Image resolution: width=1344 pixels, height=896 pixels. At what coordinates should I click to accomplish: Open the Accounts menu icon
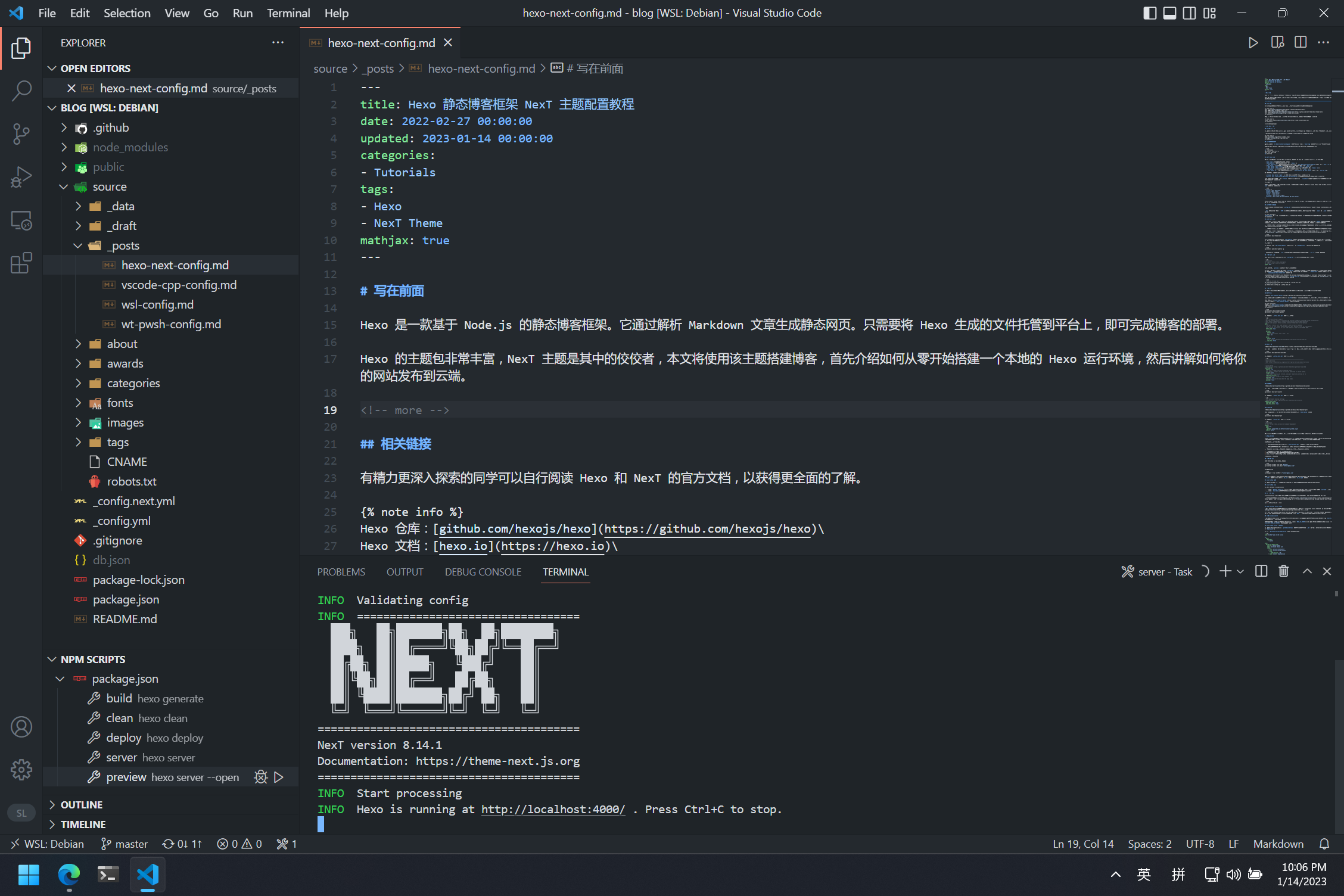click(21, 727)
